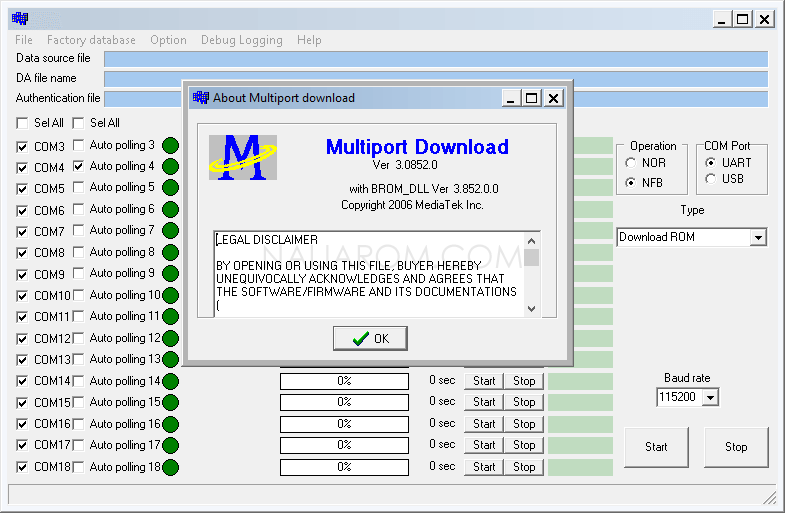785x513 pixels.
Task: Click the COM18 0% progress bar
Action: pos(344,467)
